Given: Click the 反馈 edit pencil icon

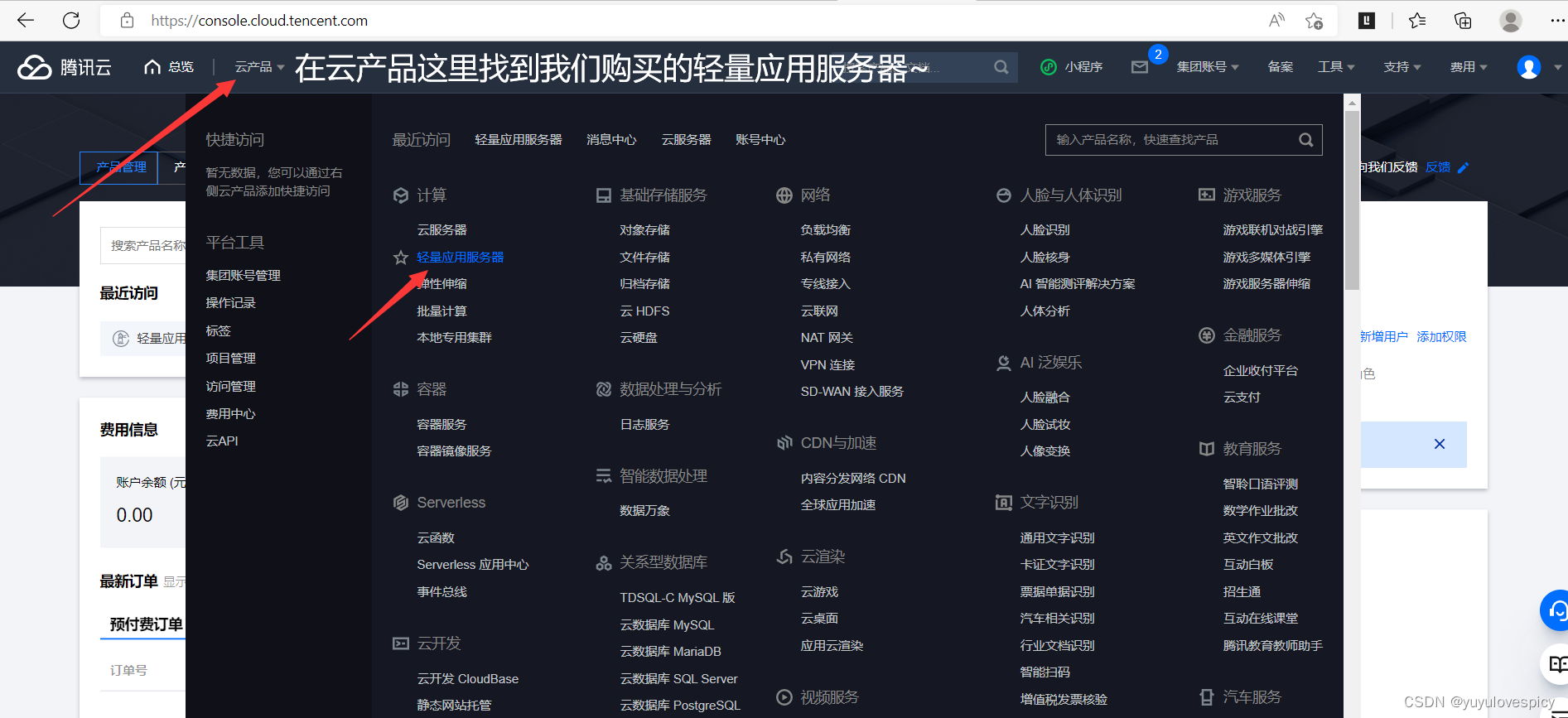Looking at the screenshot, I should 1463,167.
